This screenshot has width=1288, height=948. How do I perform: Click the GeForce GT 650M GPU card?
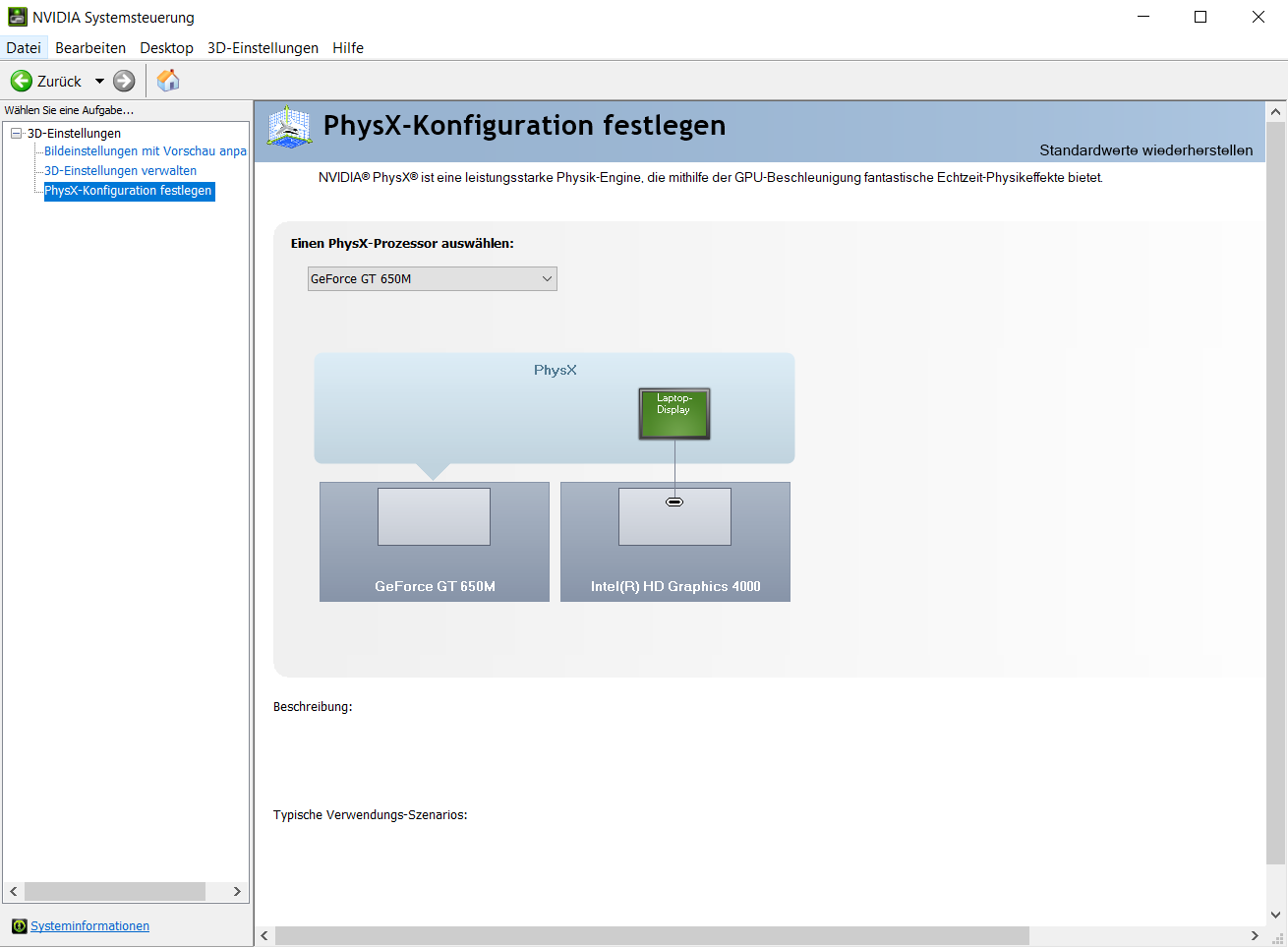click(x=435, y=542)
